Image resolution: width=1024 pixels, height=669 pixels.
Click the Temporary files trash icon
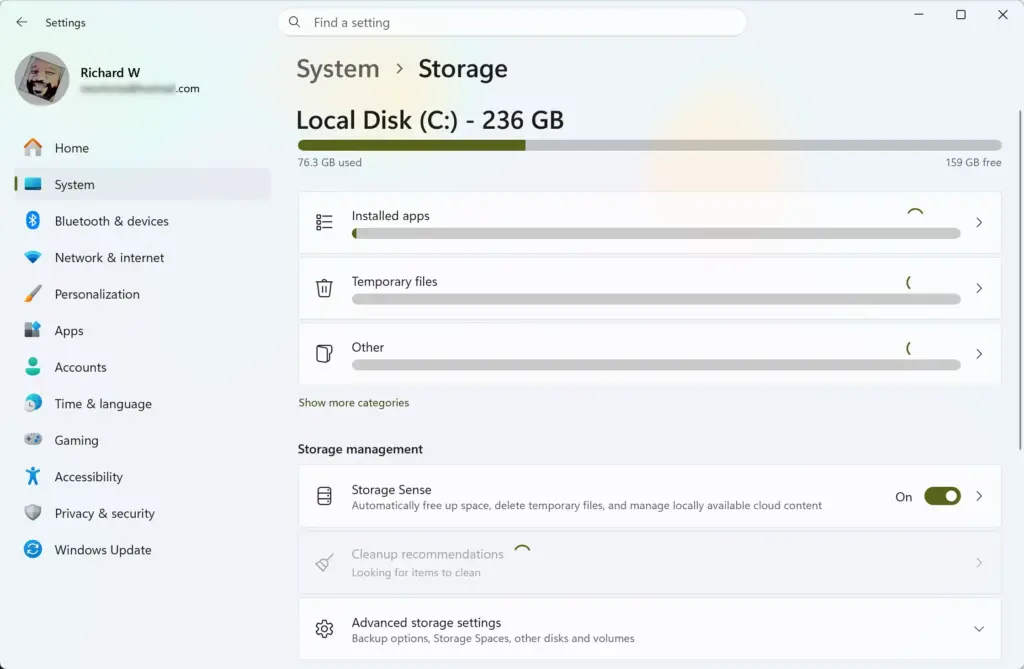(x=324, y=288)
